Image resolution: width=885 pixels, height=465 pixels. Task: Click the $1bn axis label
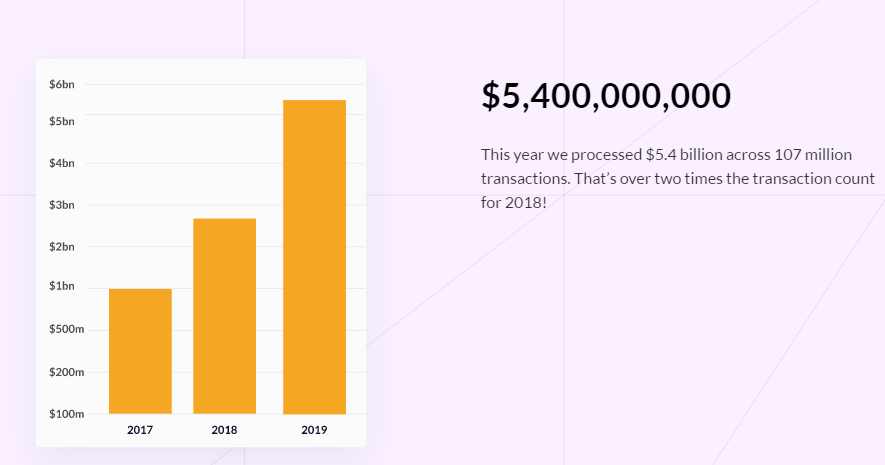click(x=62, y=286)
